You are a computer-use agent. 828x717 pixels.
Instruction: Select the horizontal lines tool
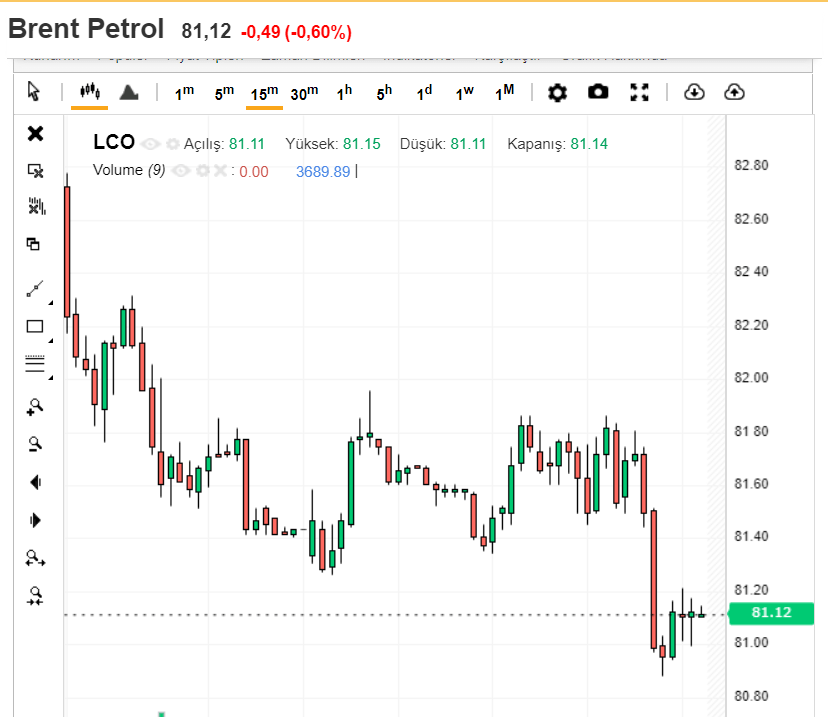click(35, 364)
